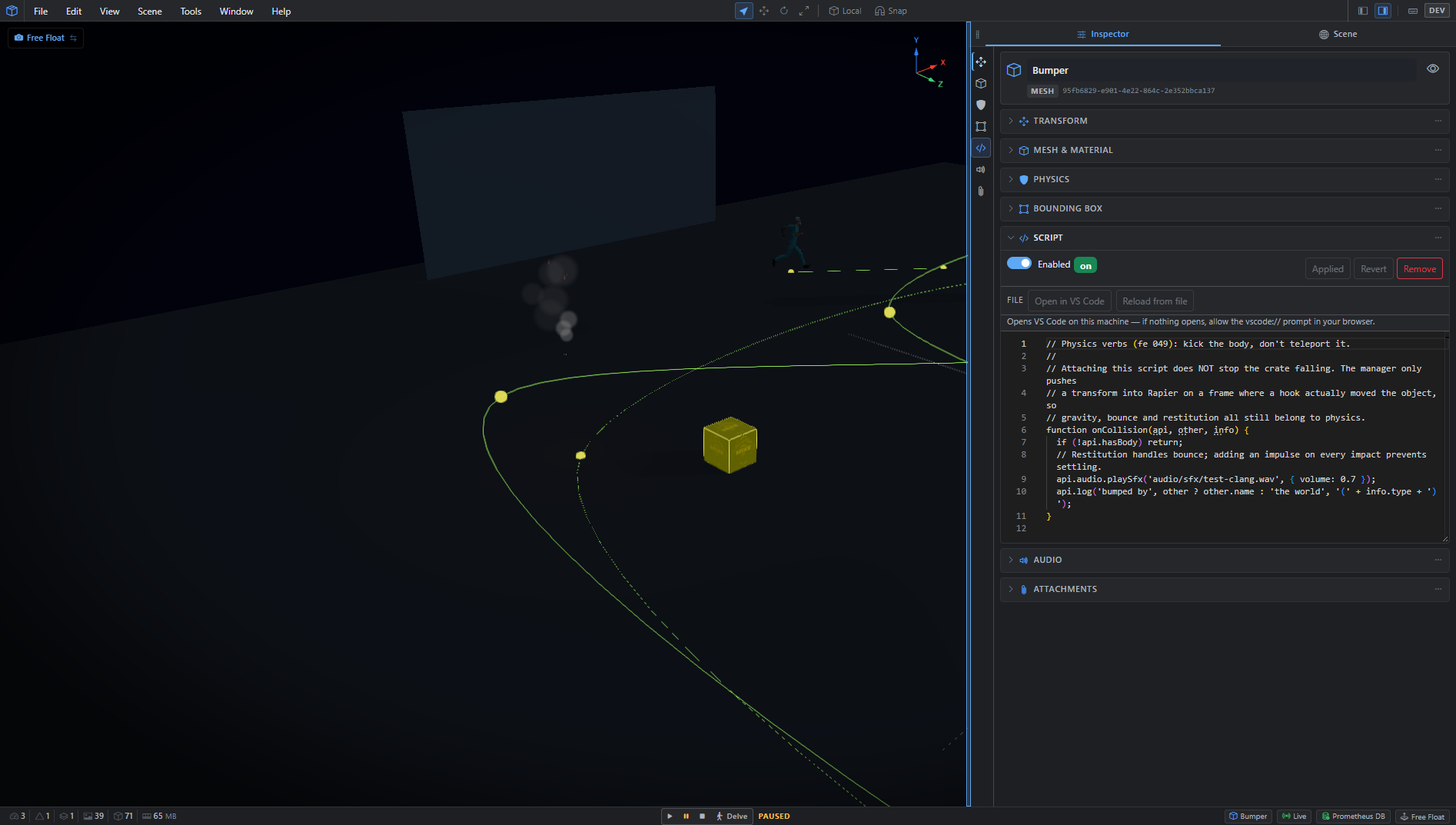Click the inspector panel drag handle
Image resolution: width=1456 pixels, height=825 pixels.
pyautogui.click(x=977, y=34)
